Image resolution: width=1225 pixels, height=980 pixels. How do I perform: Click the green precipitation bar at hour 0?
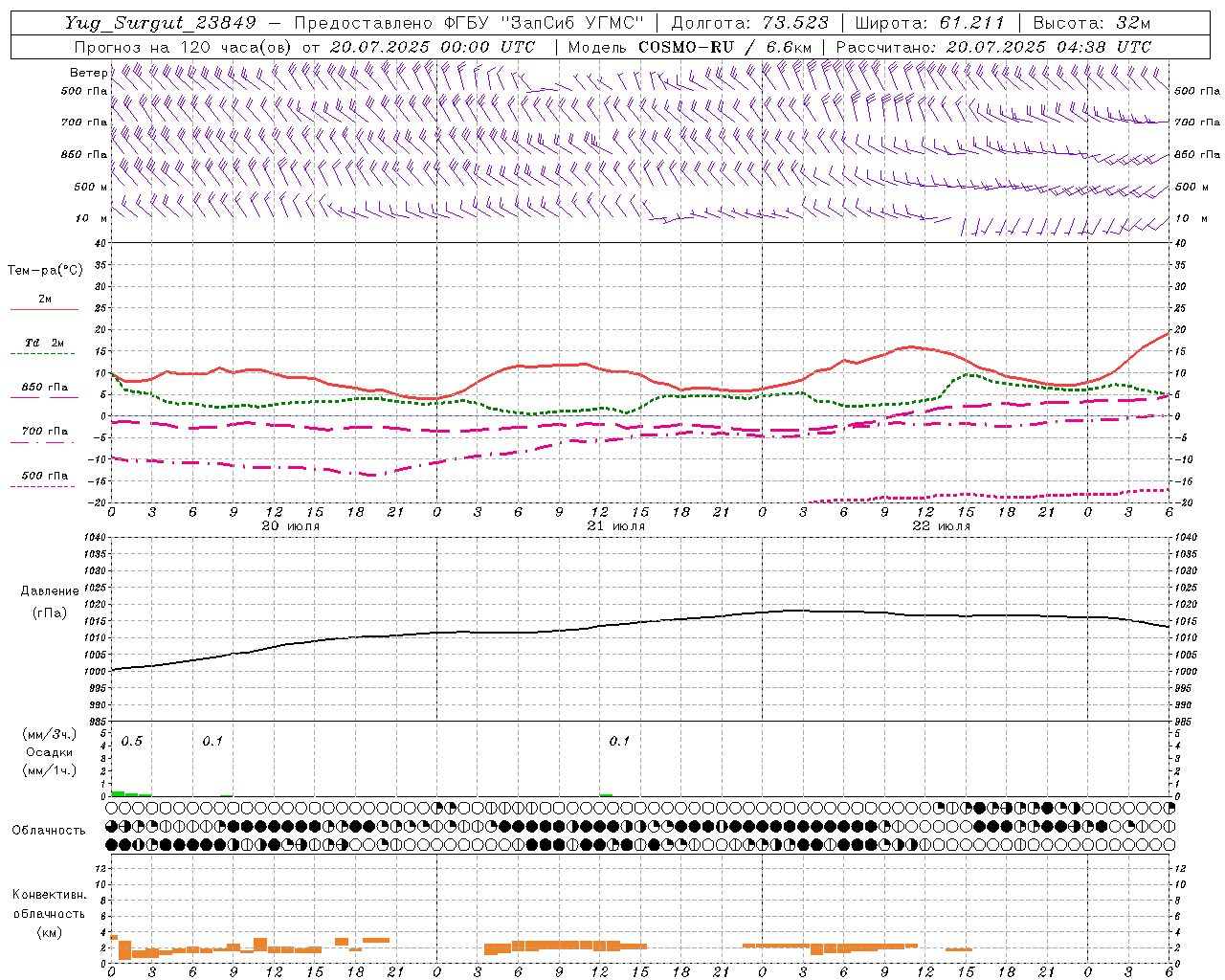(118, 793)
